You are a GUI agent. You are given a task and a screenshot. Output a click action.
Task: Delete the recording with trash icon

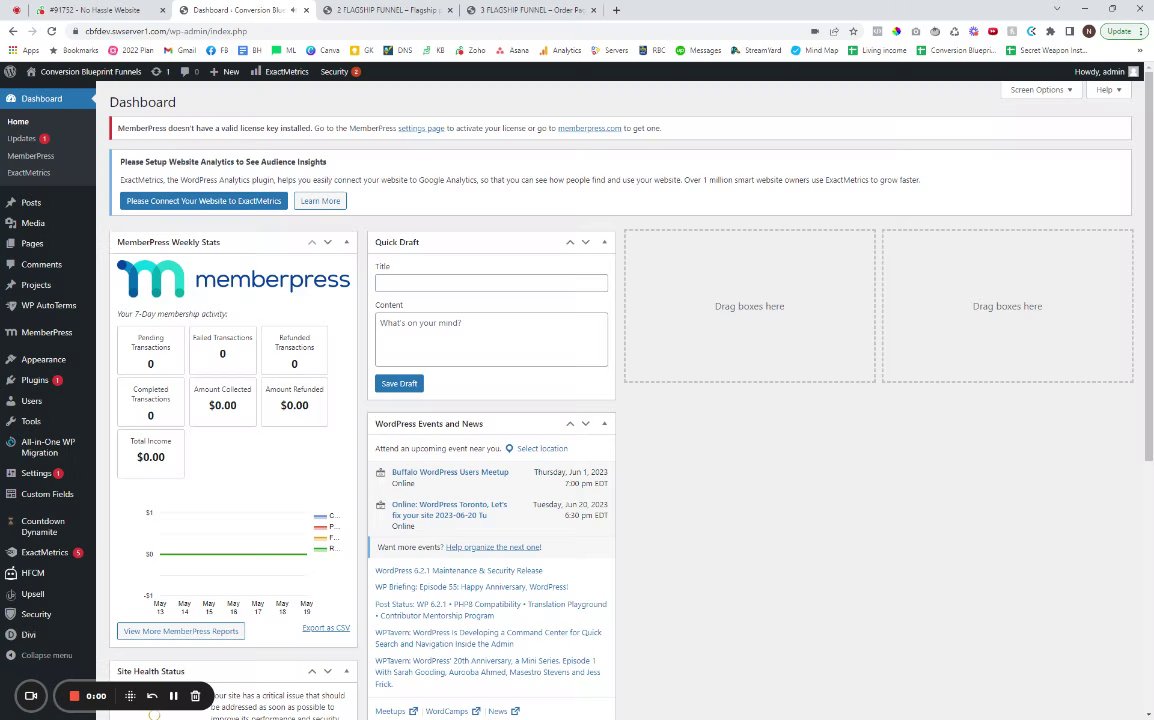point(195,696)
